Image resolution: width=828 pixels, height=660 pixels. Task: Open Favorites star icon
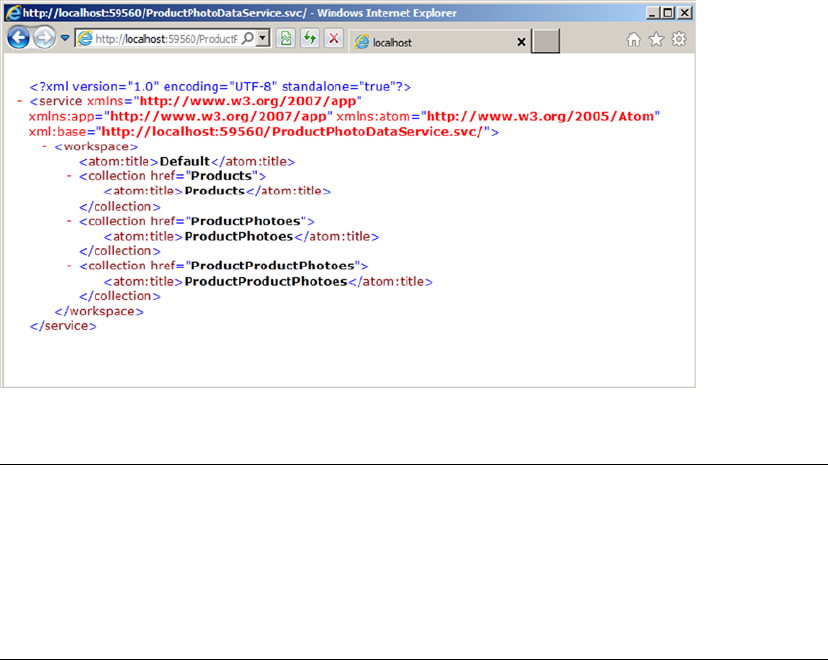656,39
